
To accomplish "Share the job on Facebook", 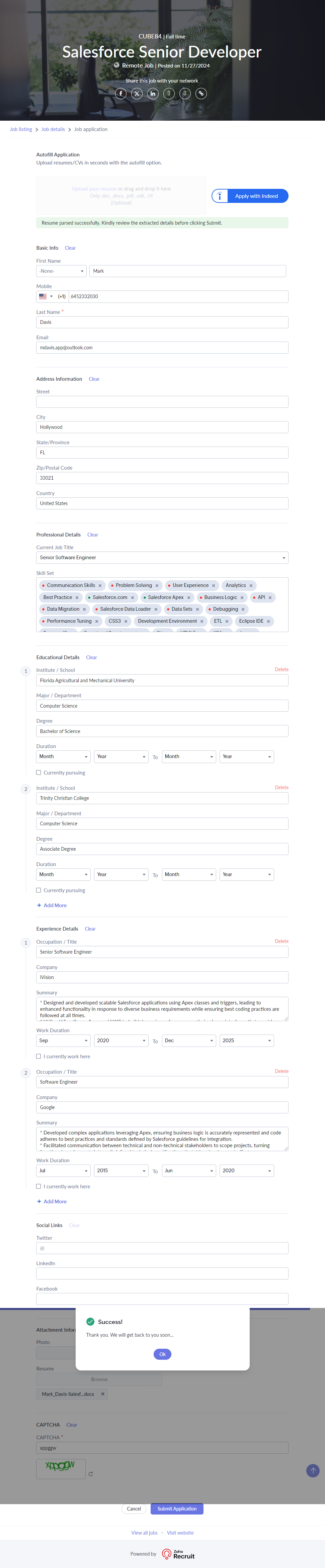I will coord(121,93).
